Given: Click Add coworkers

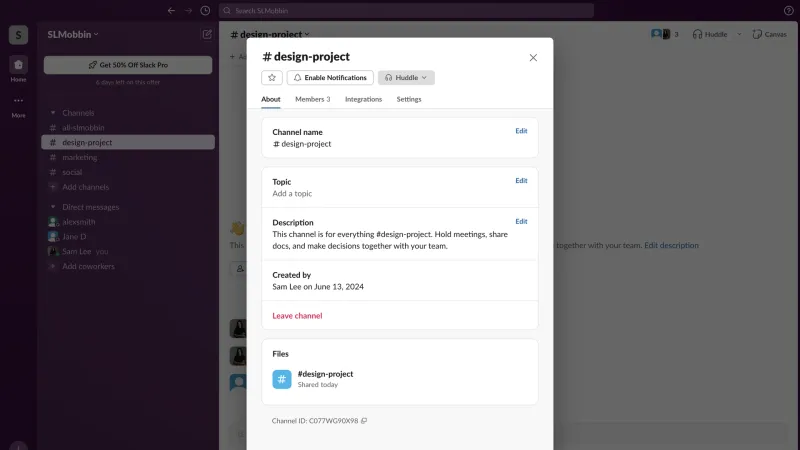Looking at the screenshot, I should 88,266.
